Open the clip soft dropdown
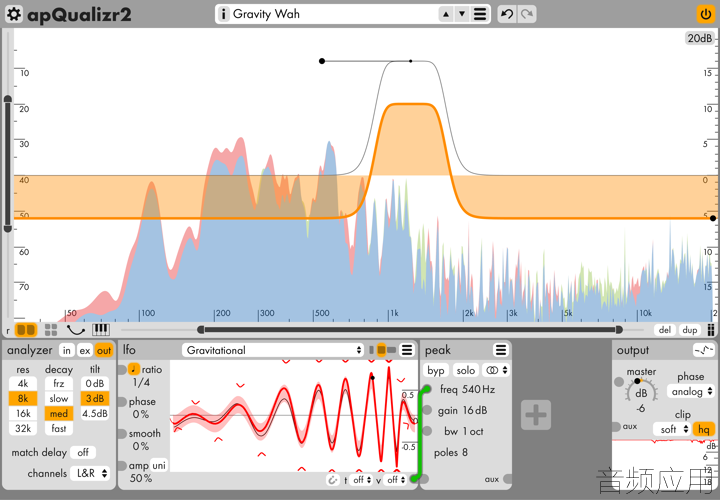 (x=672, y=429)
